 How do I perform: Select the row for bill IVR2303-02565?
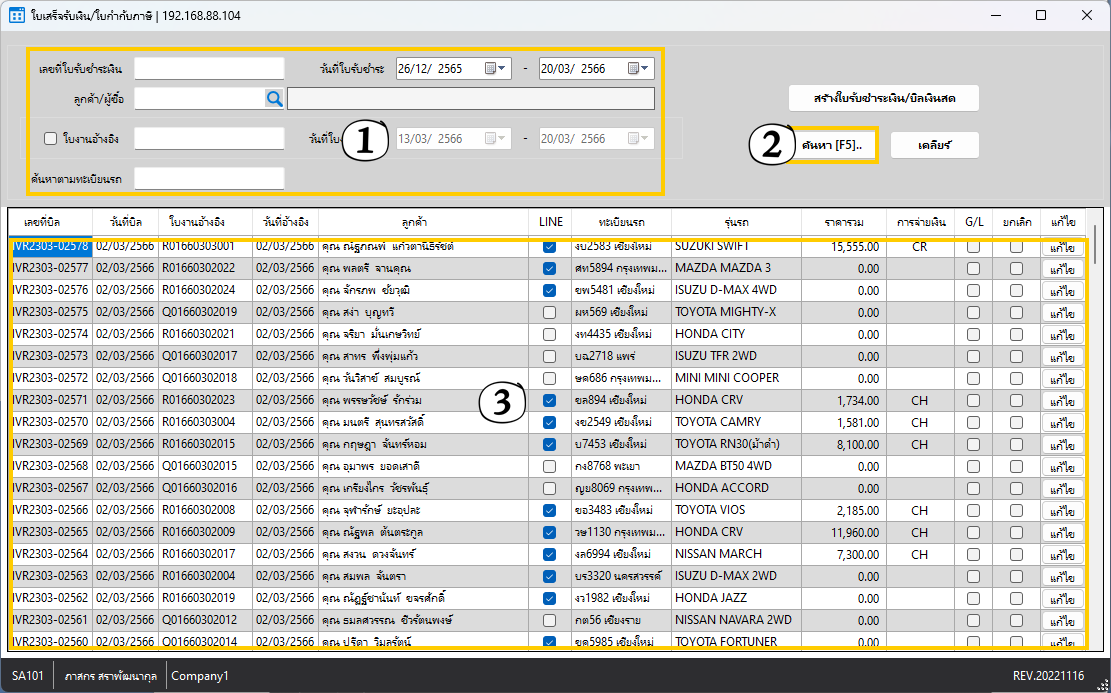point(50,532)
